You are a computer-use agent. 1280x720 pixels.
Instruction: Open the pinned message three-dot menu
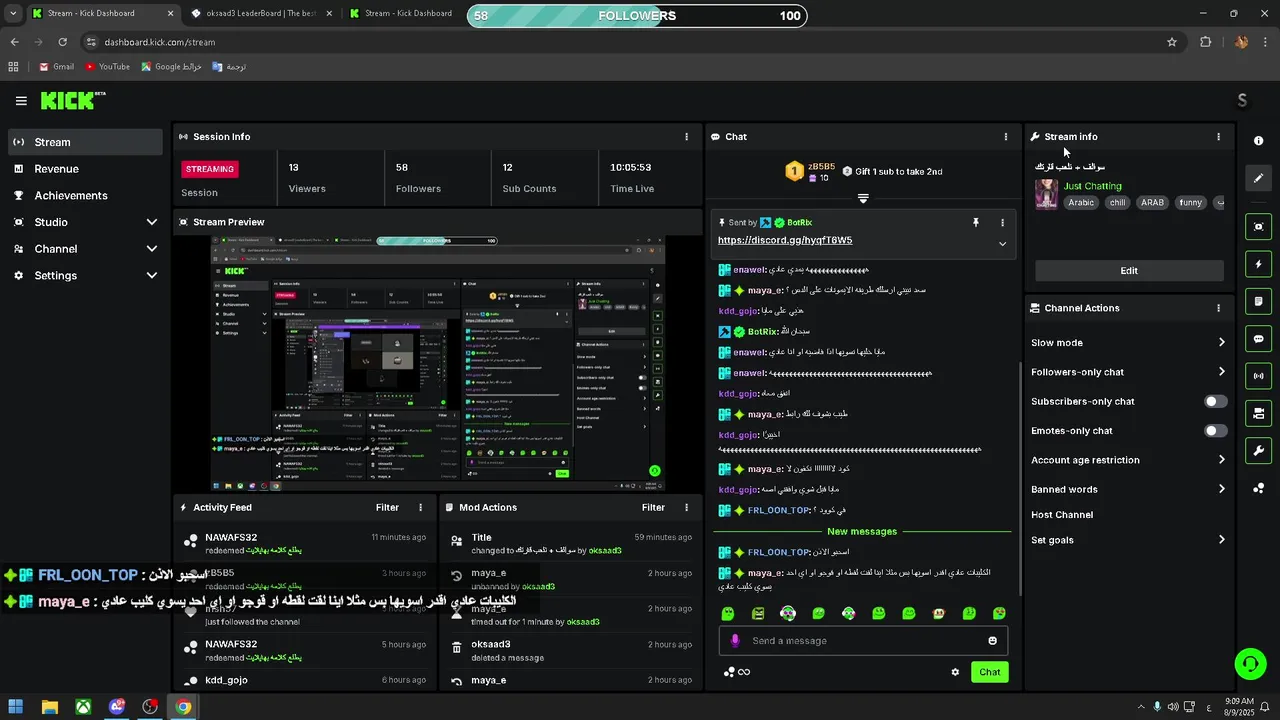click(x=1002, y=223)
